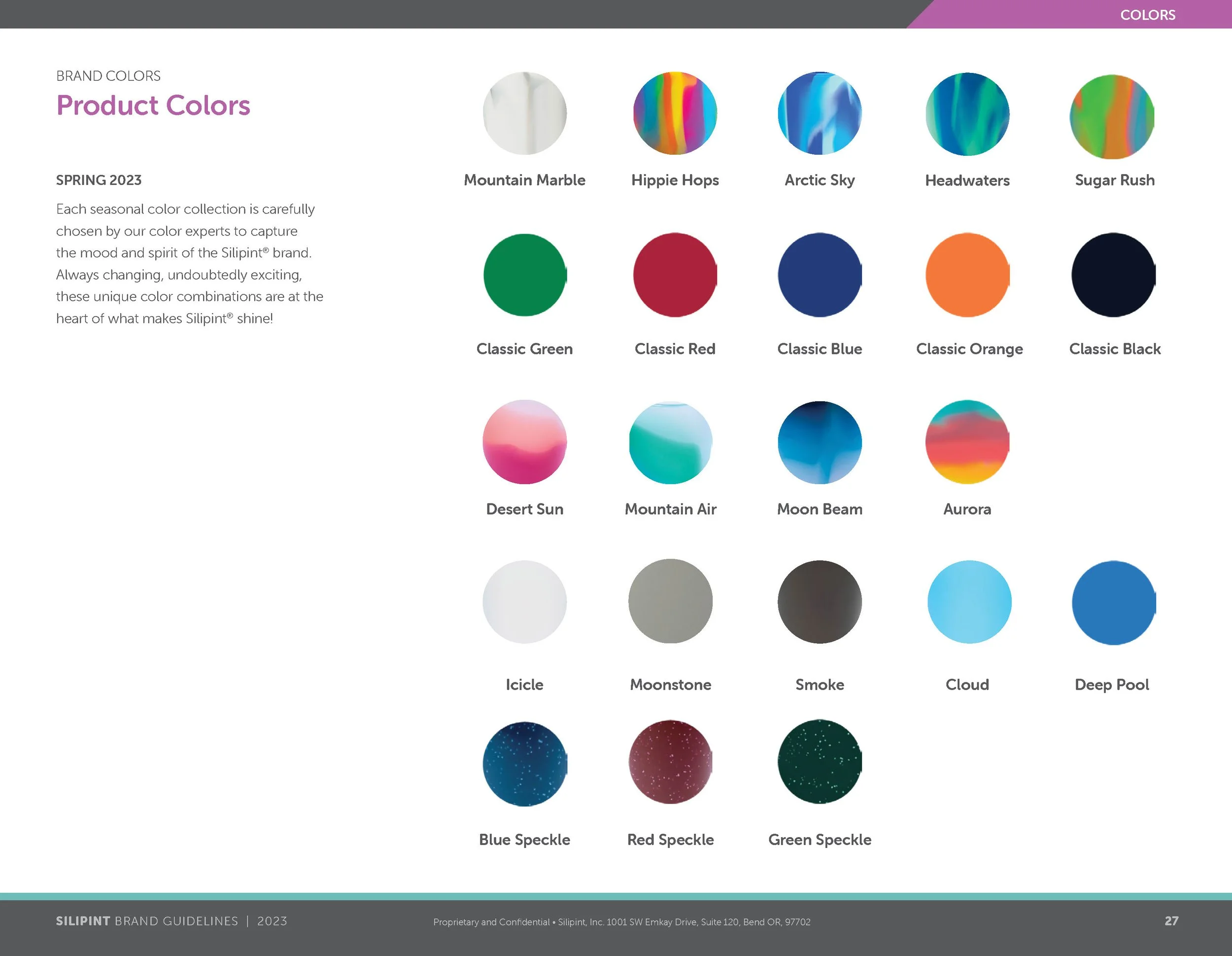Click the Classic Orange swatch
Screen dimensions: 1232x956
coord(967,275)
